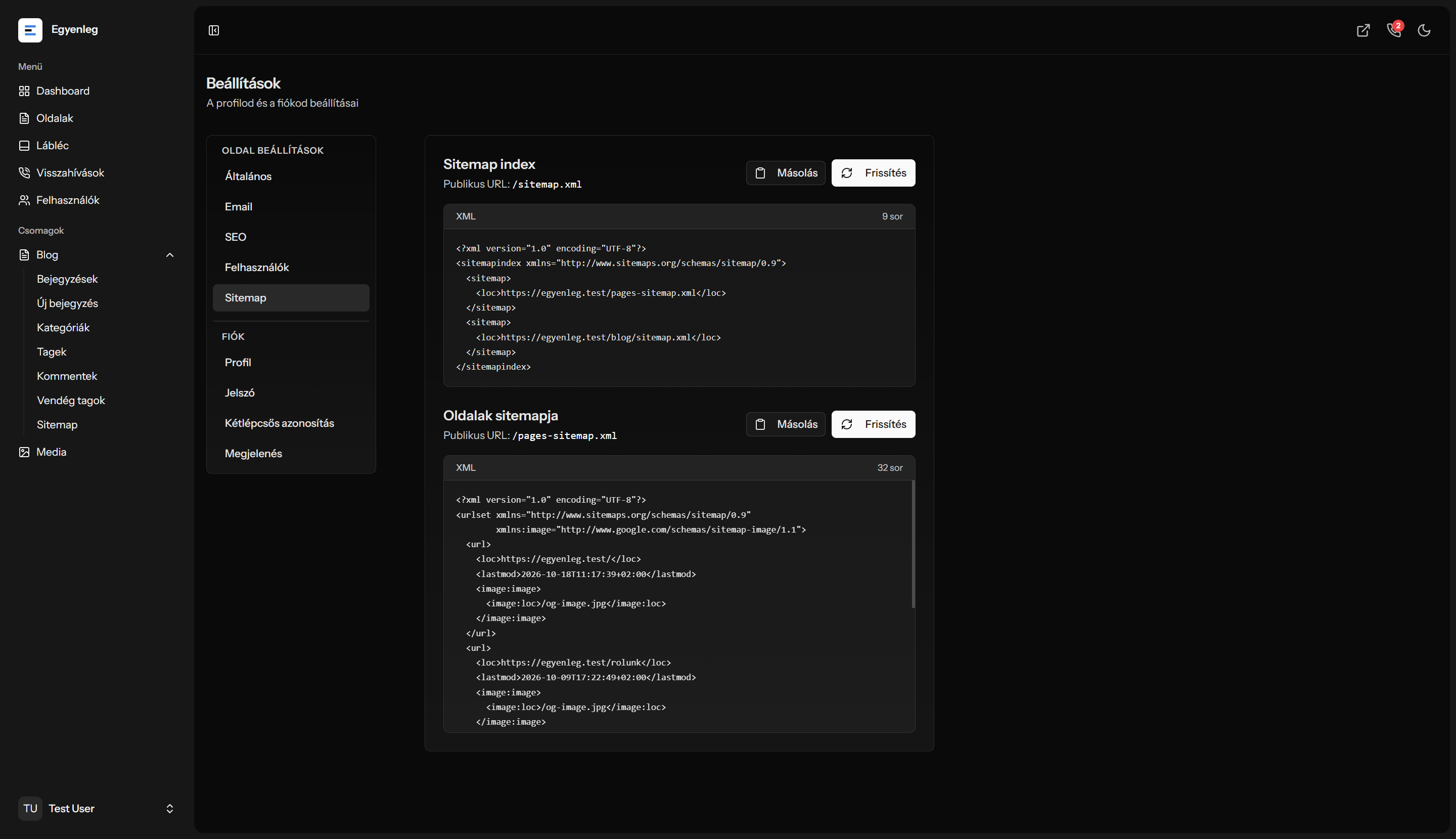The height and width of the screenshot is (839, 1456).
Task: Select the Sitemap settings tab
Action: pyautogui.click(x=291, y=298)
